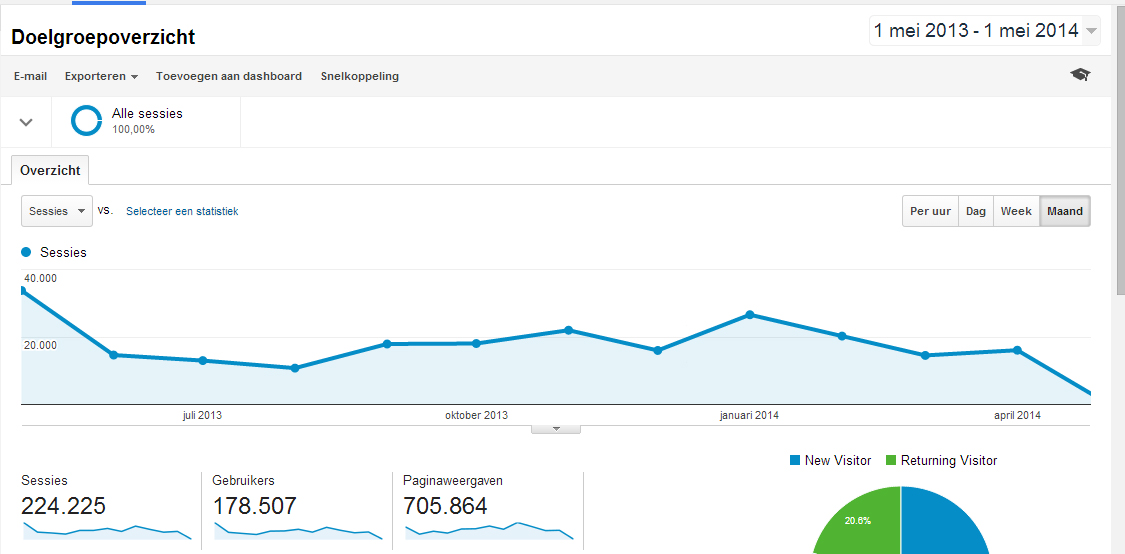Click the Sessies value 224.225
The width and height of the screenshot is (1125, 554).
click(x=64, y=506)
